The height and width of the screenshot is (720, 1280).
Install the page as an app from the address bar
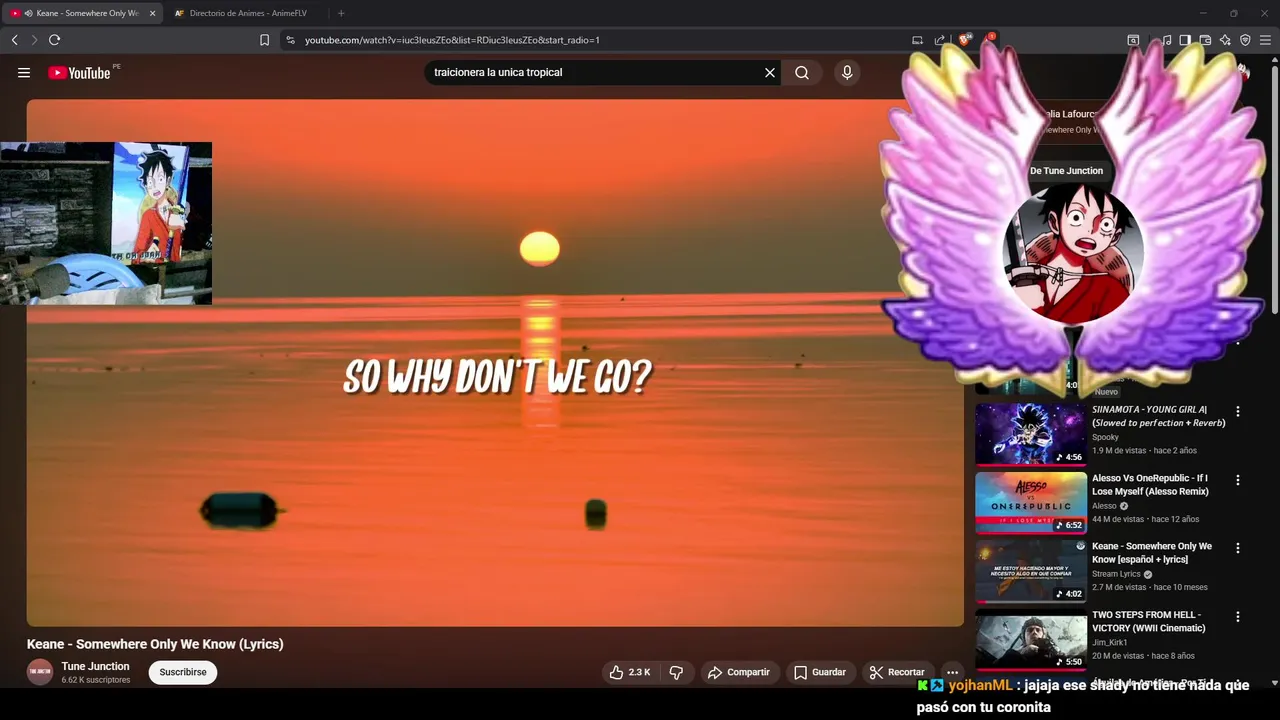click(917, 40)
